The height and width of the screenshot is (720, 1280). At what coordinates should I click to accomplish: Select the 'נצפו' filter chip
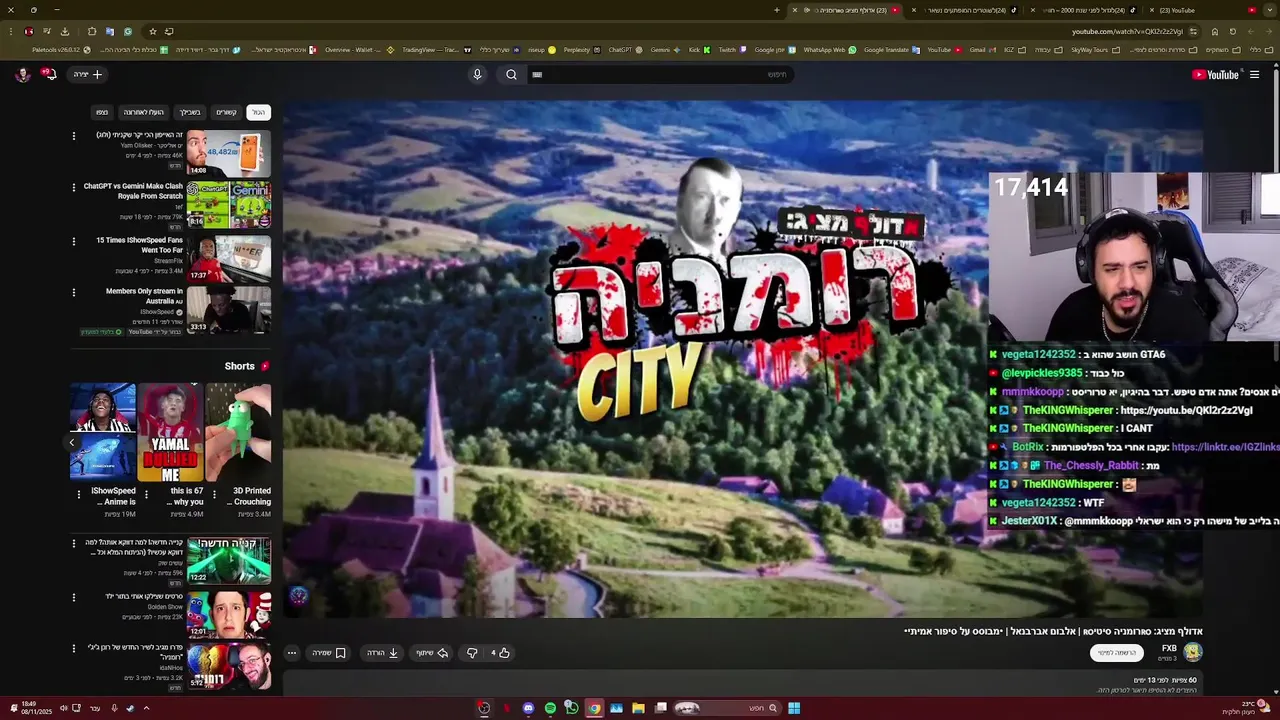102,112
